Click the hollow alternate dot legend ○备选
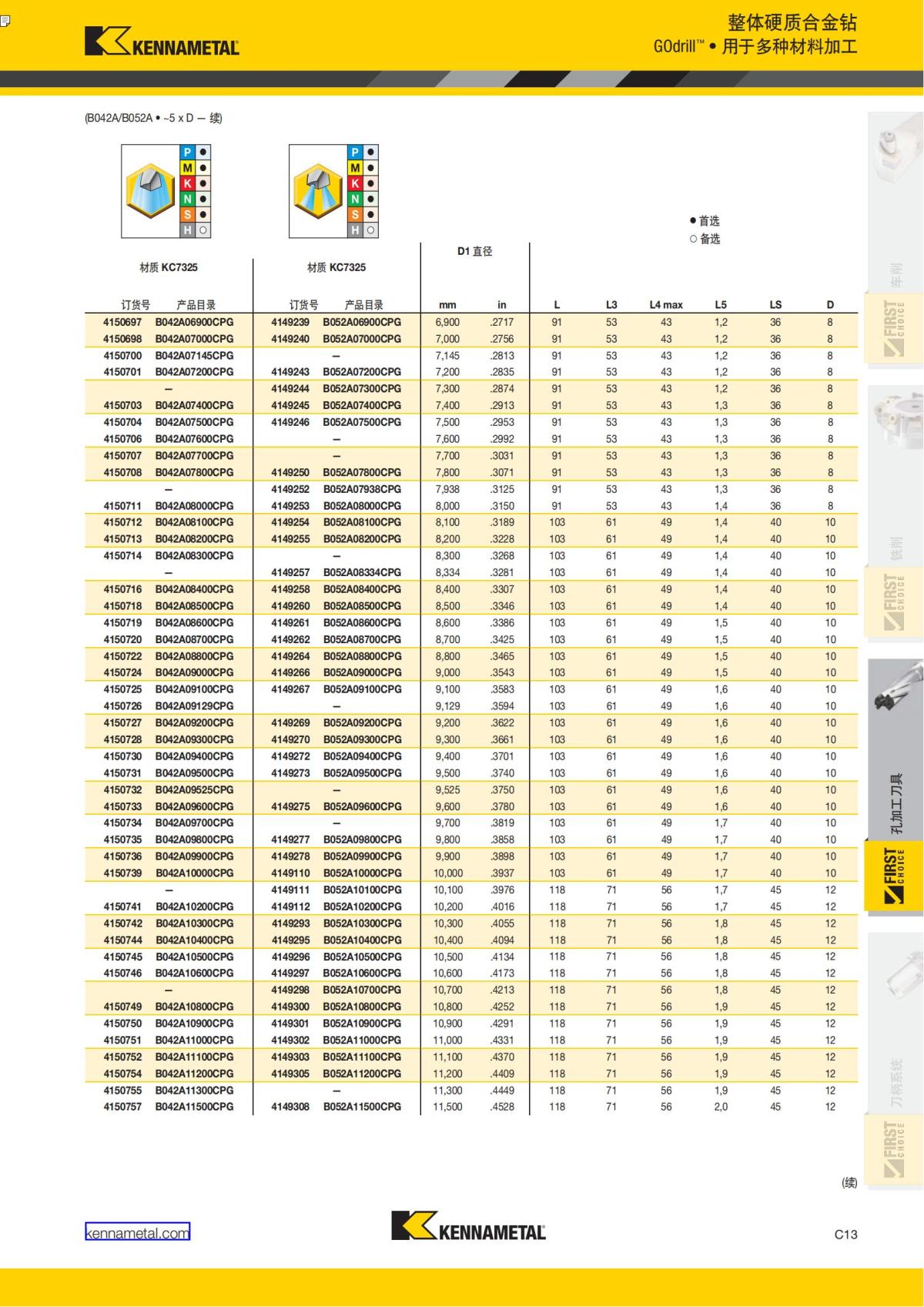 pyautogui.click(x=705, y=239)
